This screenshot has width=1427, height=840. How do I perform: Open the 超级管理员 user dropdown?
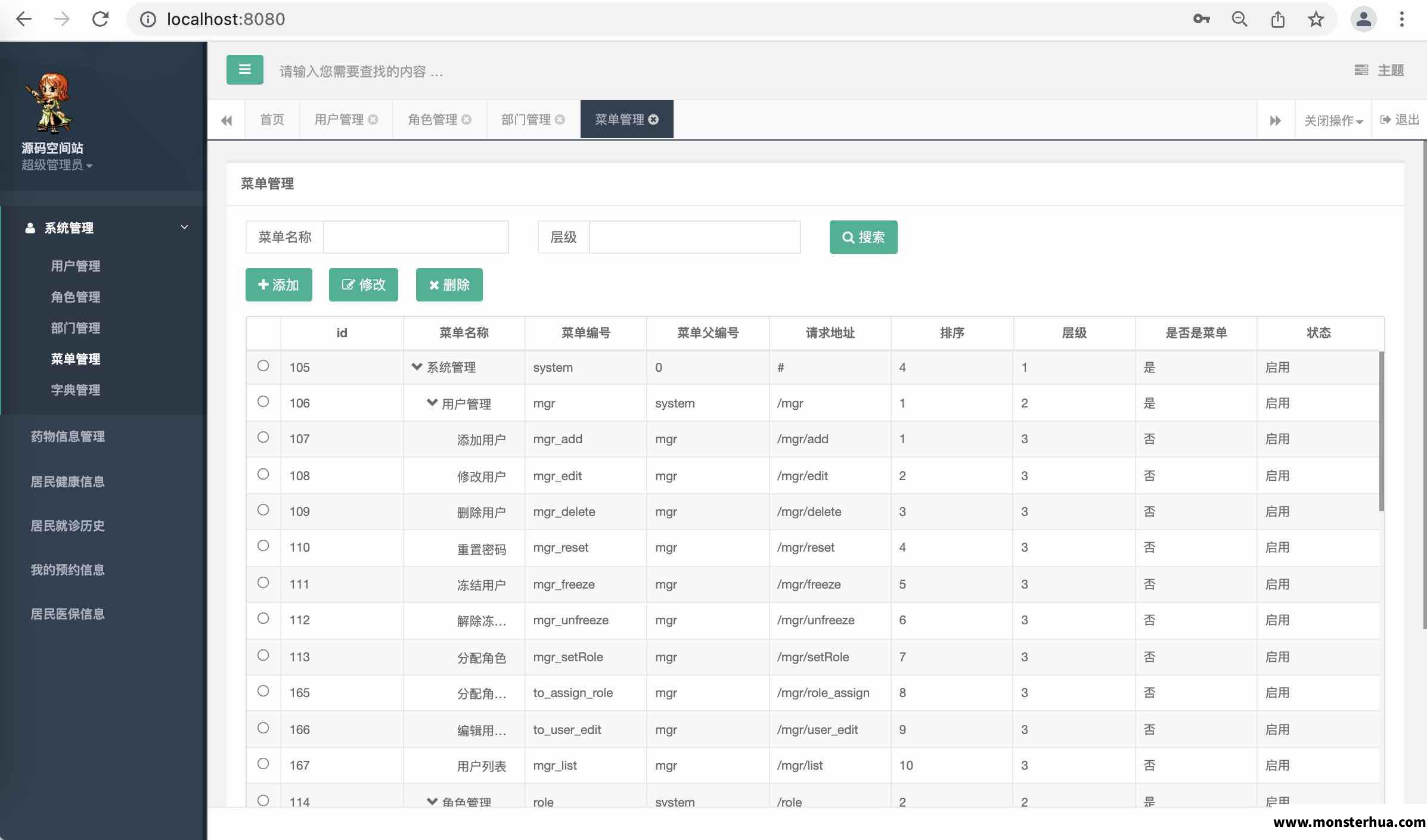coord(57,165)
